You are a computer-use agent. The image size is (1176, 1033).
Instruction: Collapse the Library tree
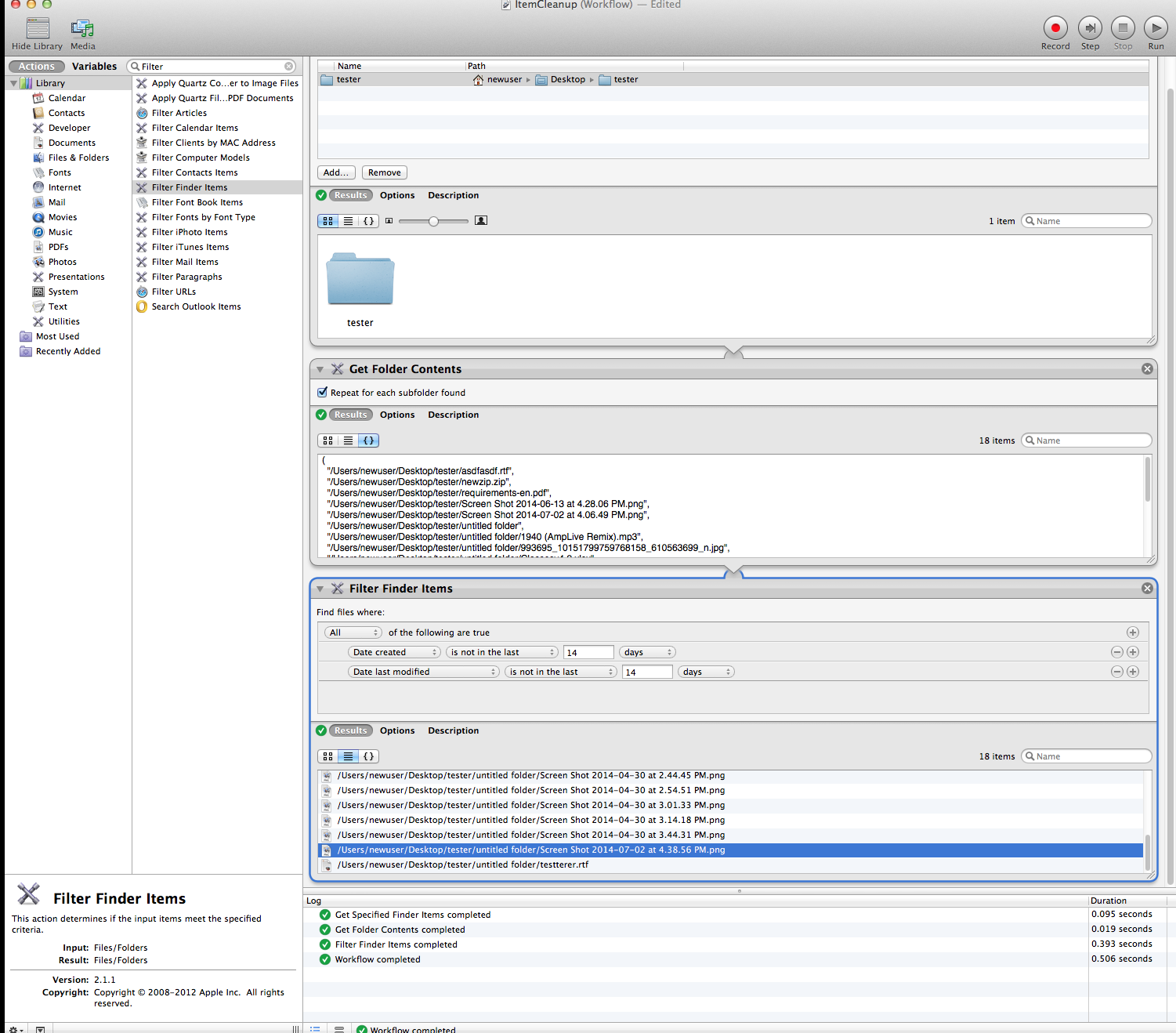tap(13, 83)
